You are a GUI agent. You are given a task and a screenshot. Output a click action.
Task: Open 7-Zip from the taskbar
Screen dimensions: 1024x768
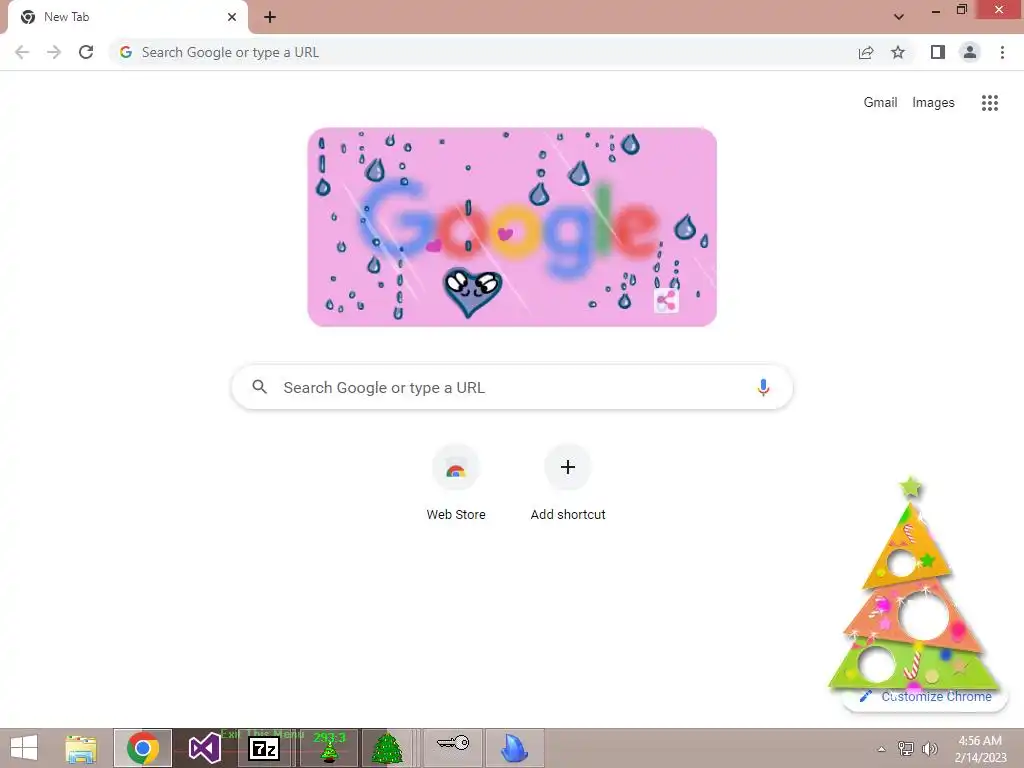tap(264, 748)
